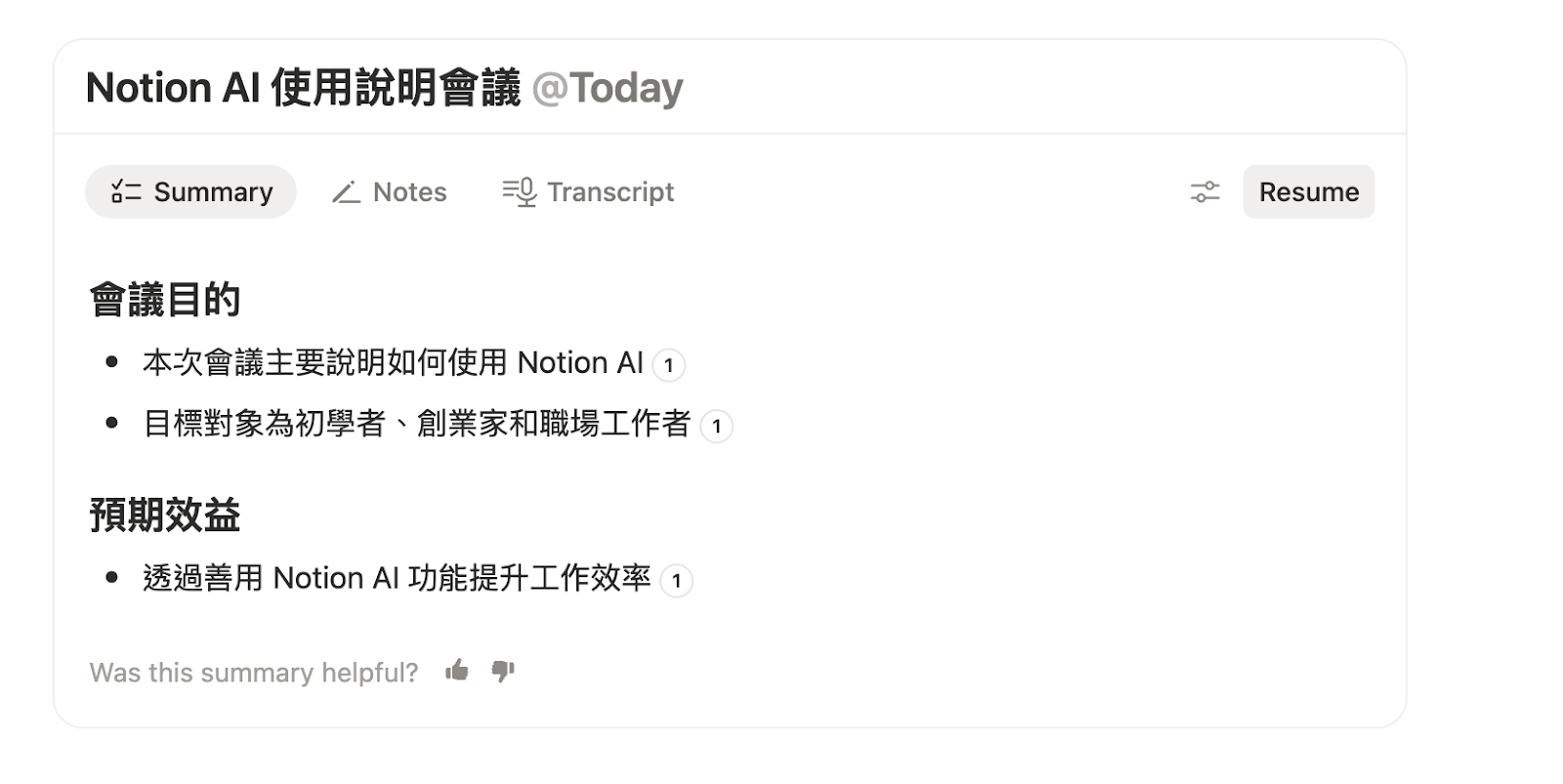Select the Summary tab

pyautogui.click(x=190, y=191)
